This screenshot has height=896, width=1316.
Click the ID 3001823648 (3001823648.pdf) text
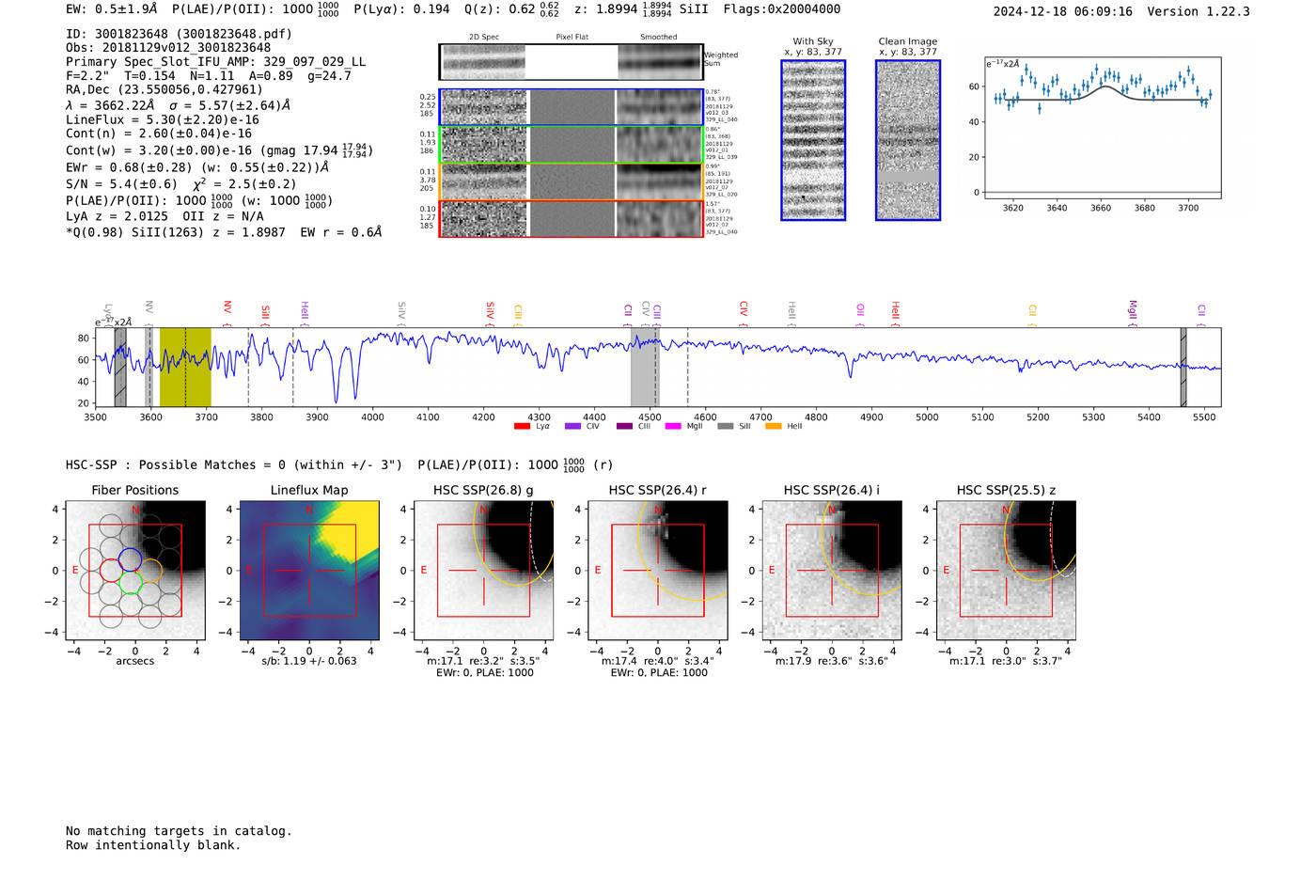pyautogui.click(x=179, y=34)
